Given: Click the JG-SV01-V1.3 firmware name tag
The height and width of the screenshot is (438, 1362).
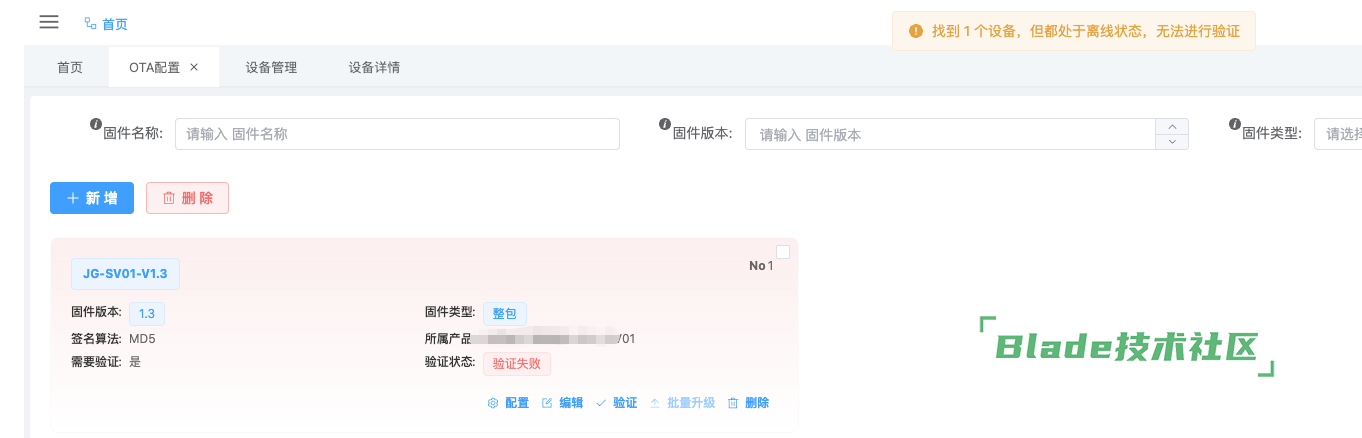Looking at the screenshot, I should pos(125,274).
